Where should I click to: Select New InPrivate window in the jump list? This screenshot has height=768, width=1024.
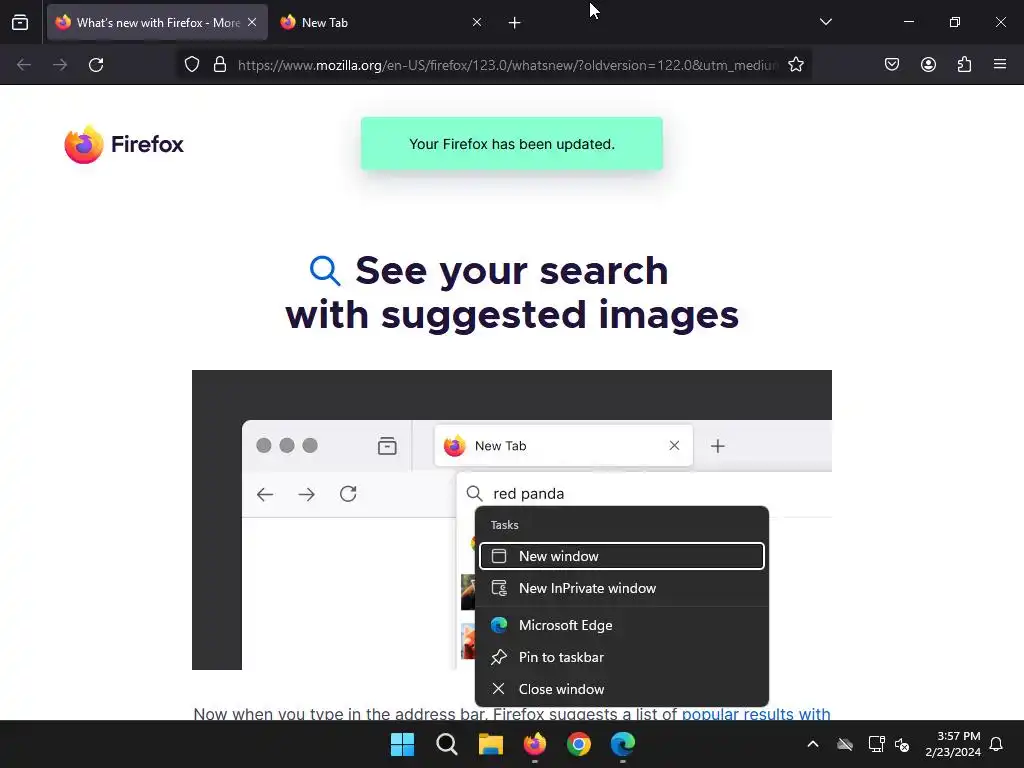pos(622,588)
